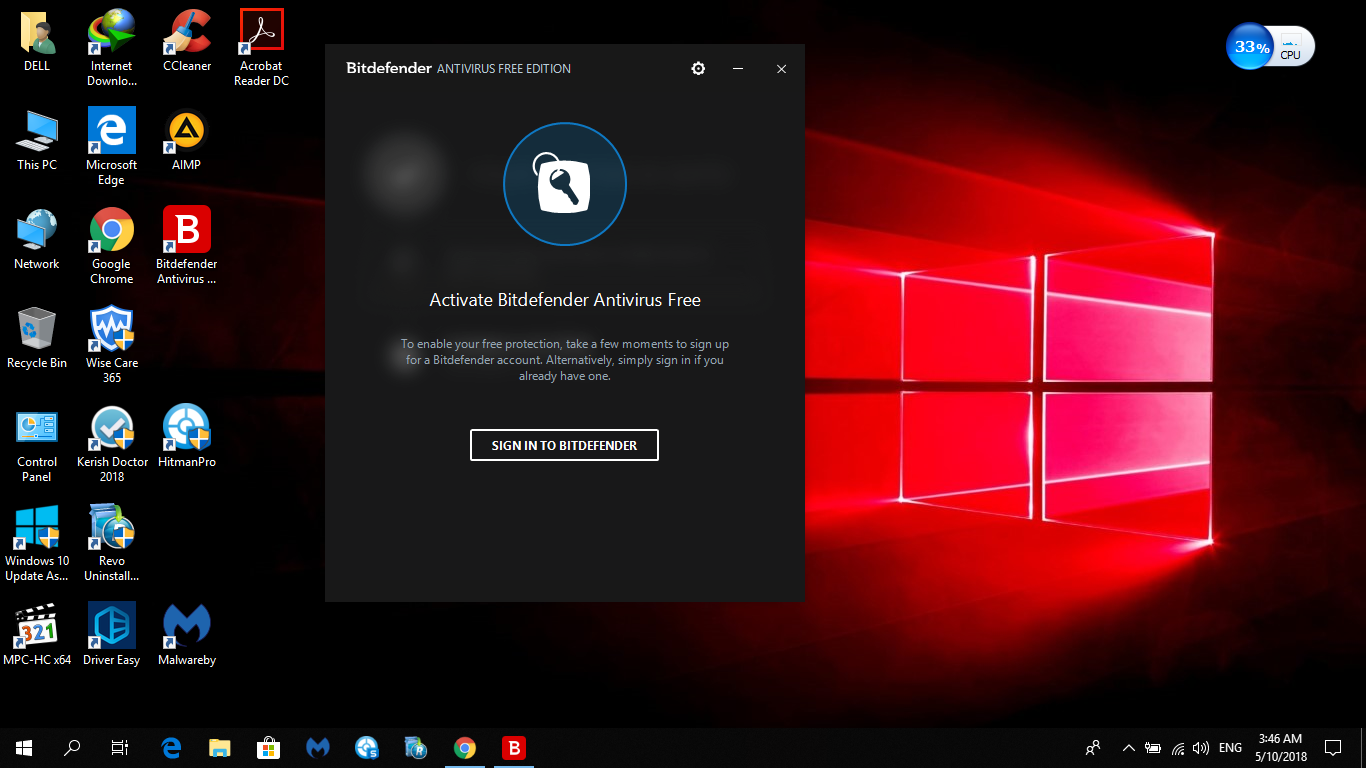Open Edge from the taskbar
The image size is (1366, 768).
[171, 747]
